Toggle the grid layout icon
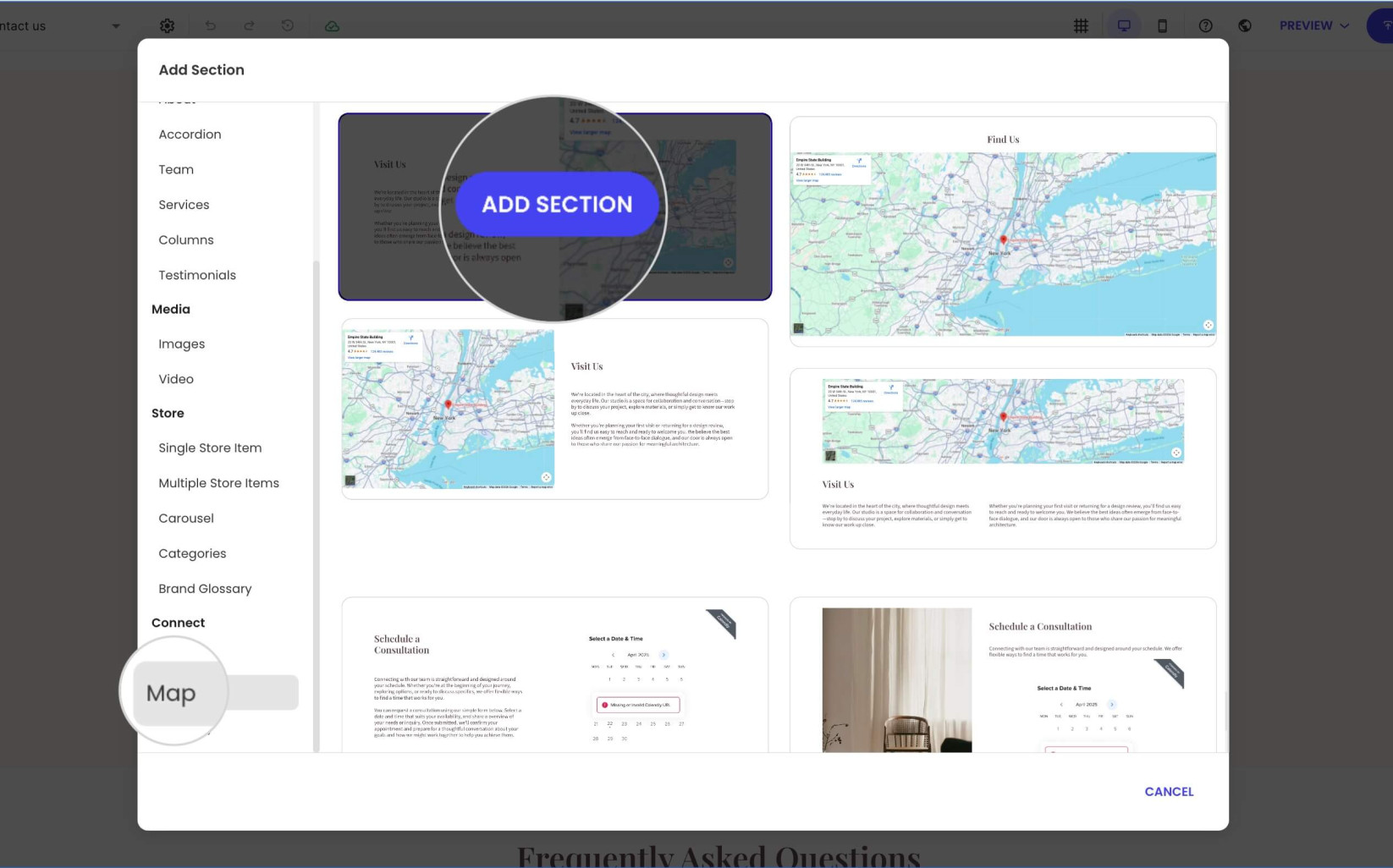The image size is (1393, 868). point(1081,26)
